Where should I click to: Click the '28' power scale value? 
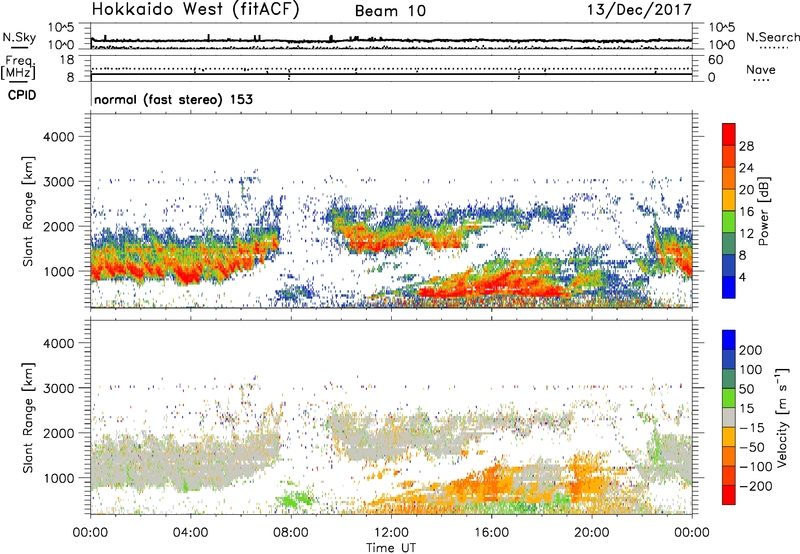(746, 146)
